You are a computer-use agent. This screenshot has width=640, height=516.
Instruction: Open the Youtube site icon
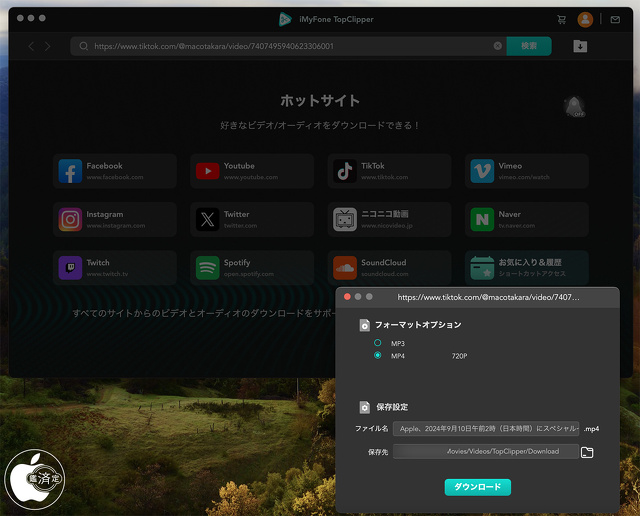pos(208,171)
